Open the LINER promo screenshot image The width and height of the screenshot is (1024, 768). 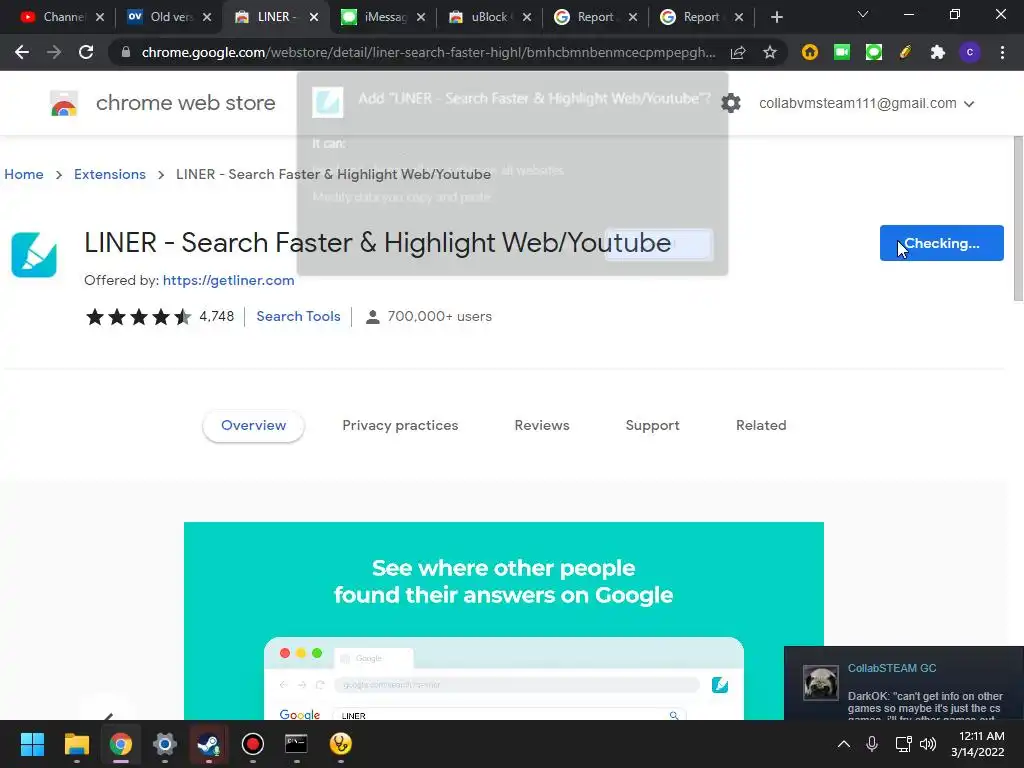504,620
